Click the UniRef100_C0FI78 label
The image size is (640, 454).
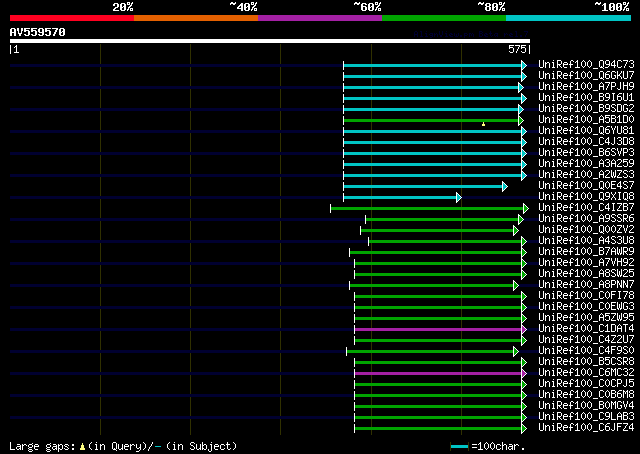587,296
